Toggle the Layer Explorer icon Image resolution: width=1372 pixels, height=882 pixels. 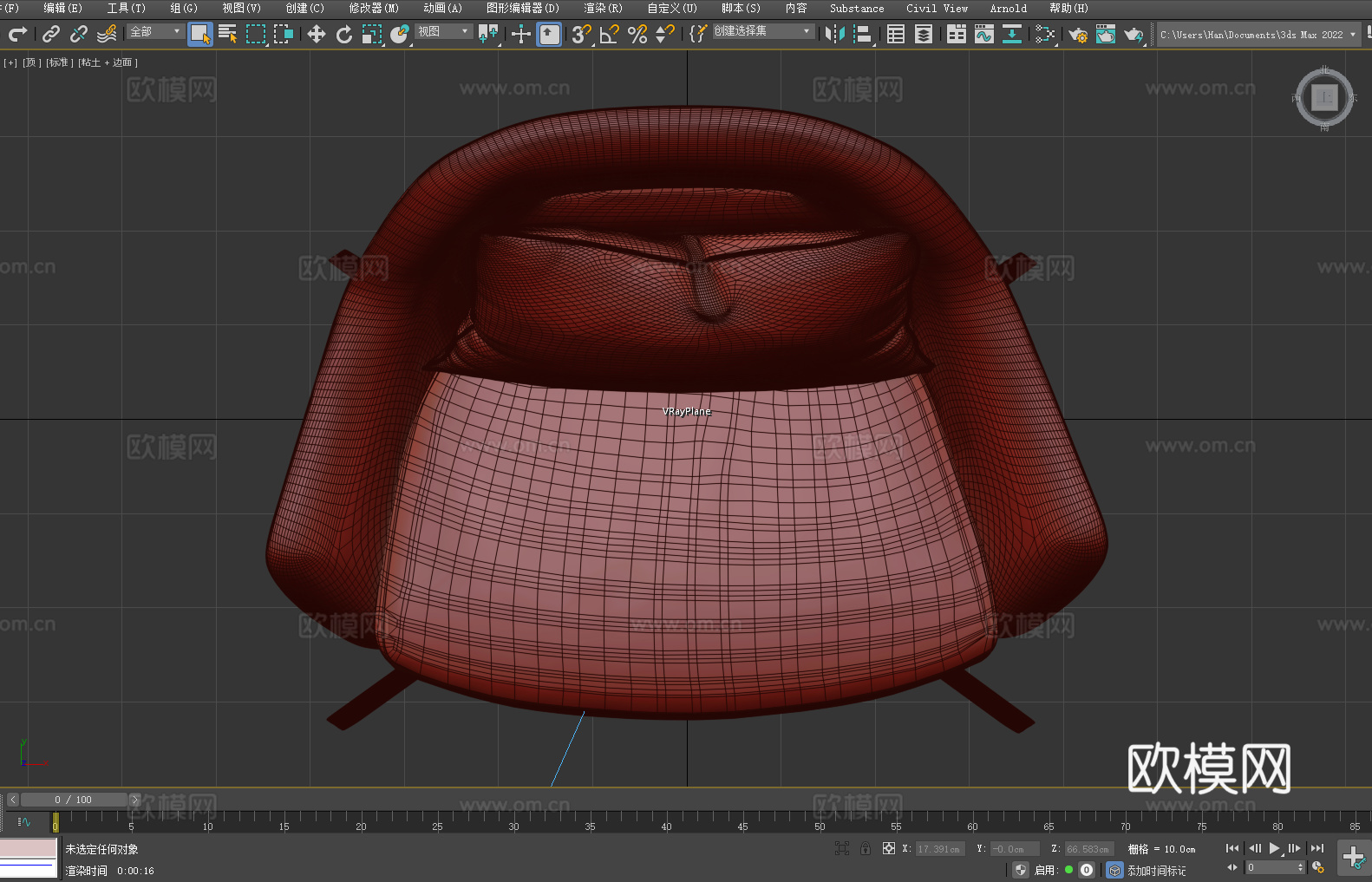click(x=924, y=34)
